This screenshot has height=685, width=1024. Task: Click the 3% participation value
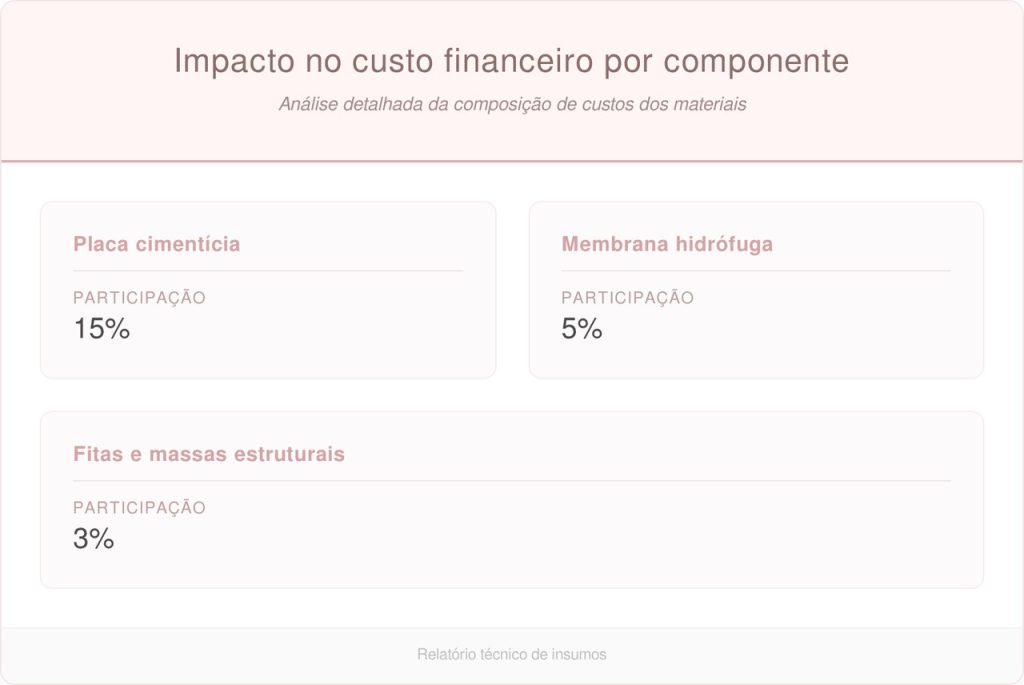pyautogui.click(x=93, y=539)
